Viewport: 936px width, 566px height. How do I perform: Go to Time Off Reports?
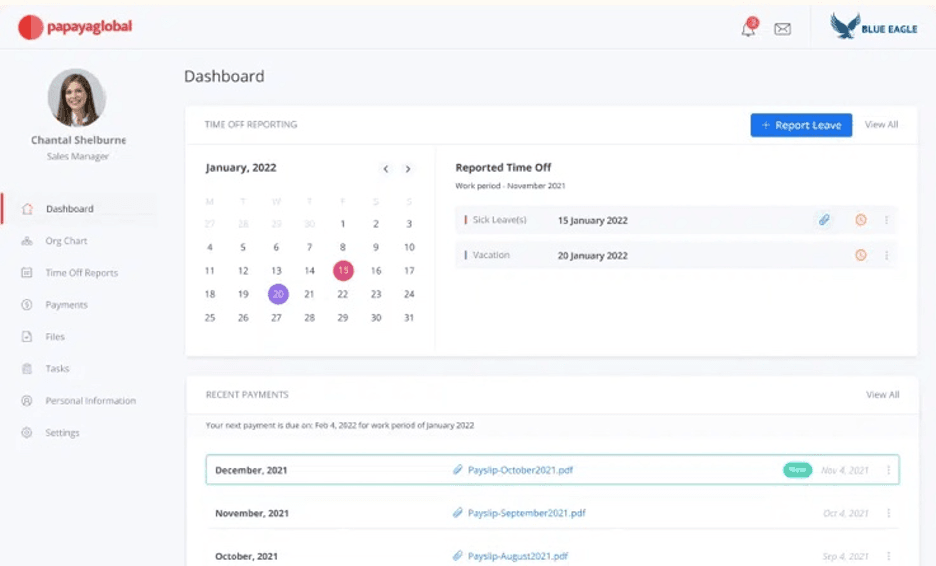click(x=82, y=273)
